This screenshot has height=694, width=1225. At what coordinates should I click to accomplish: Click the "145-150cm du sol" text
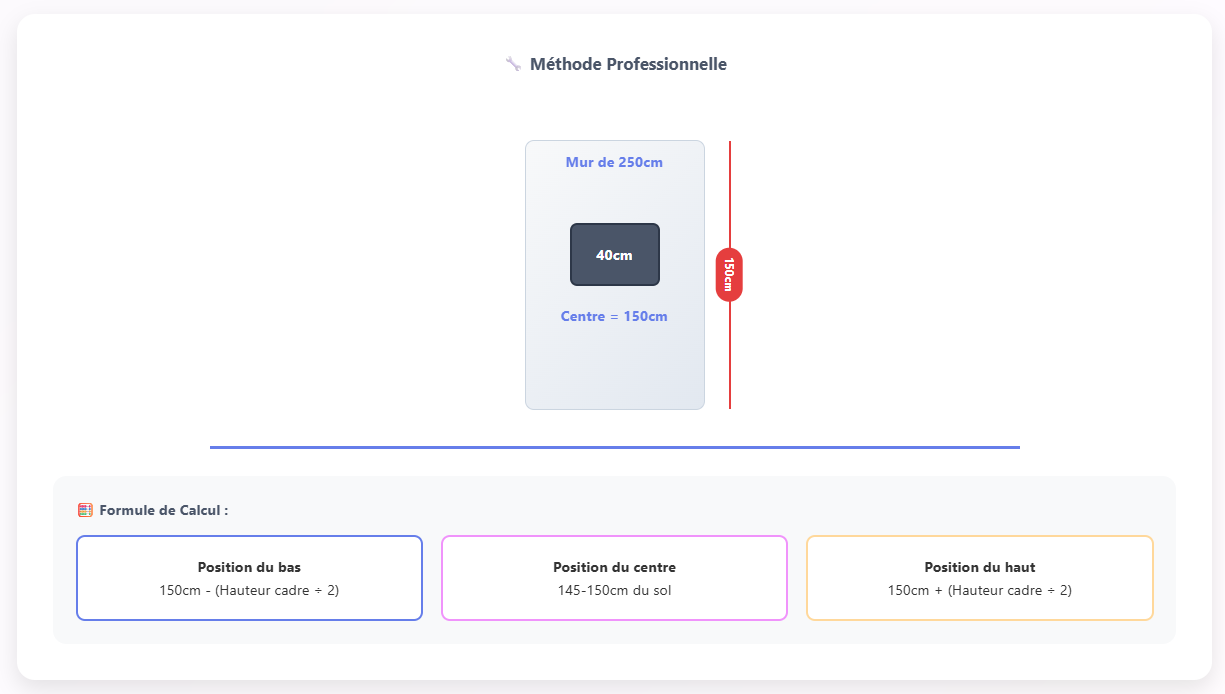614,590
